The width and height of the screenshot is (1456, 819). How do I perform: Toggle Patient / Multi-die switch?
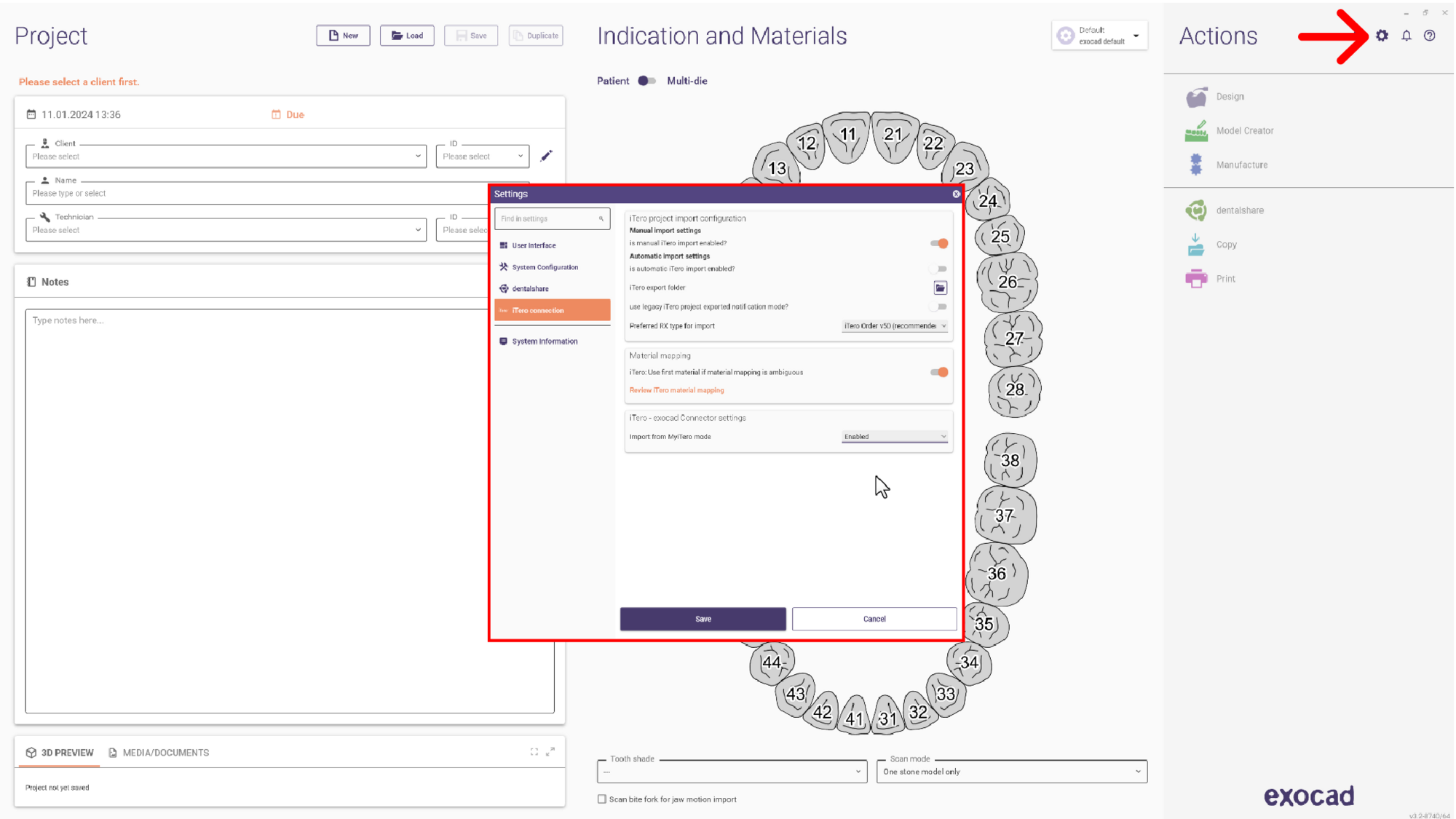click(646, 81)
